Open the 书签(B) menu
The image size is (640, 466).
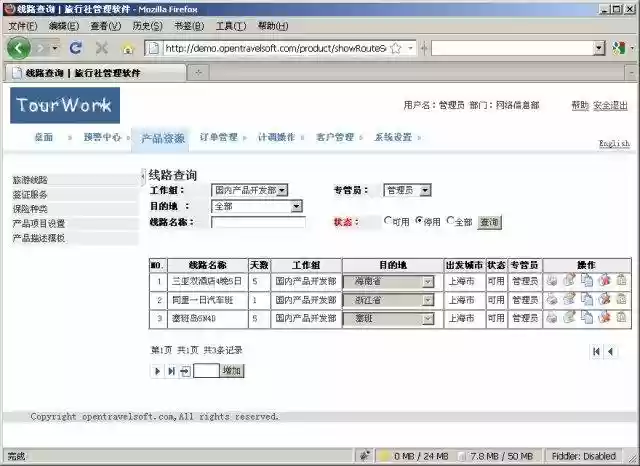(189, 27)
